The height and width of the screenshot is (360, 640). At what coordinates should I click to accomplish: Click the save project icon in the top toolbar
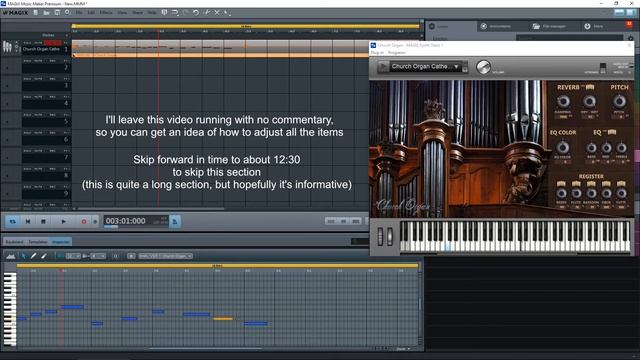57,13
